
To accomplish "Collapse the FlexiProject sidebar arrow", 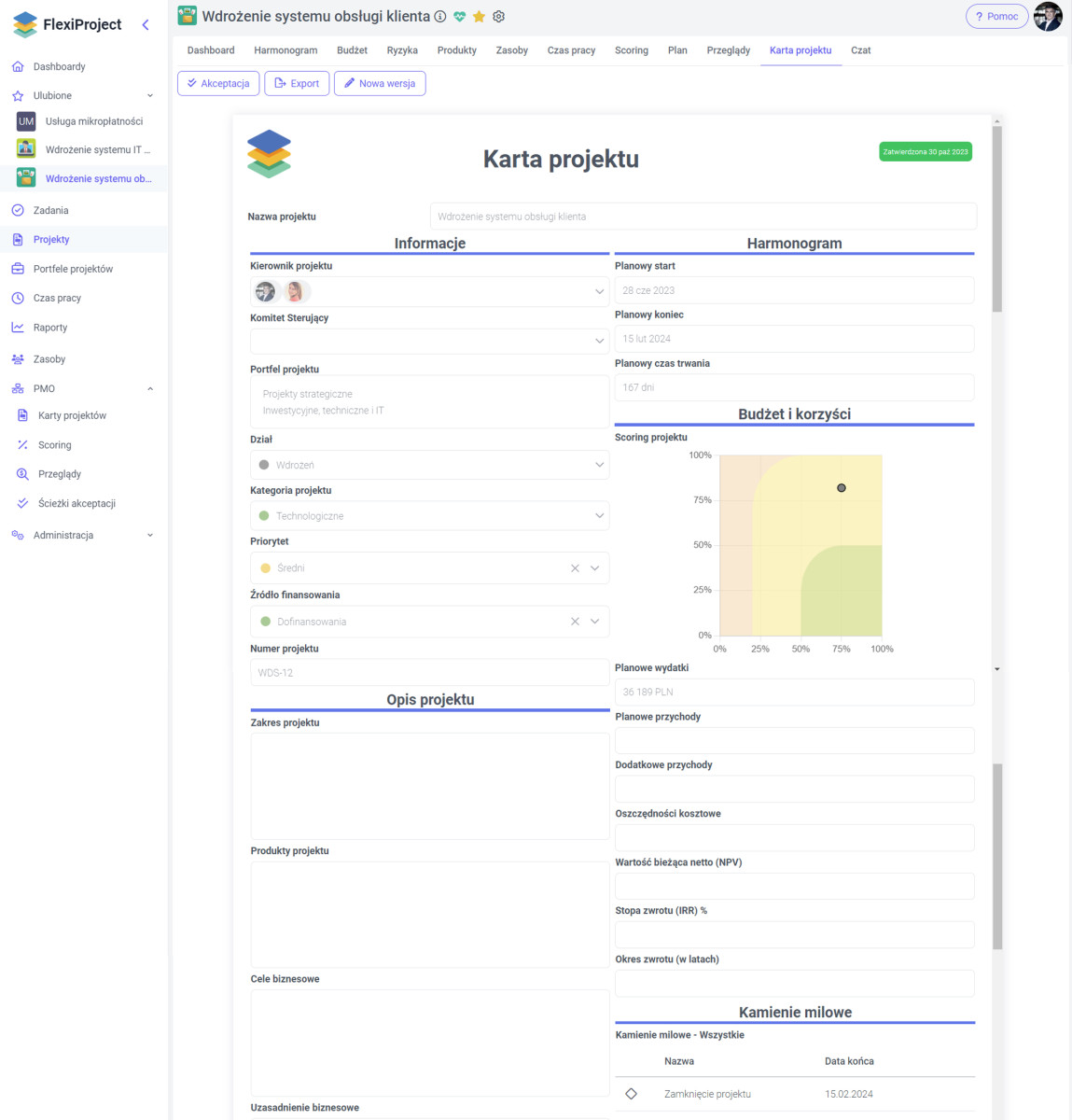I will (x=146, y=25).
